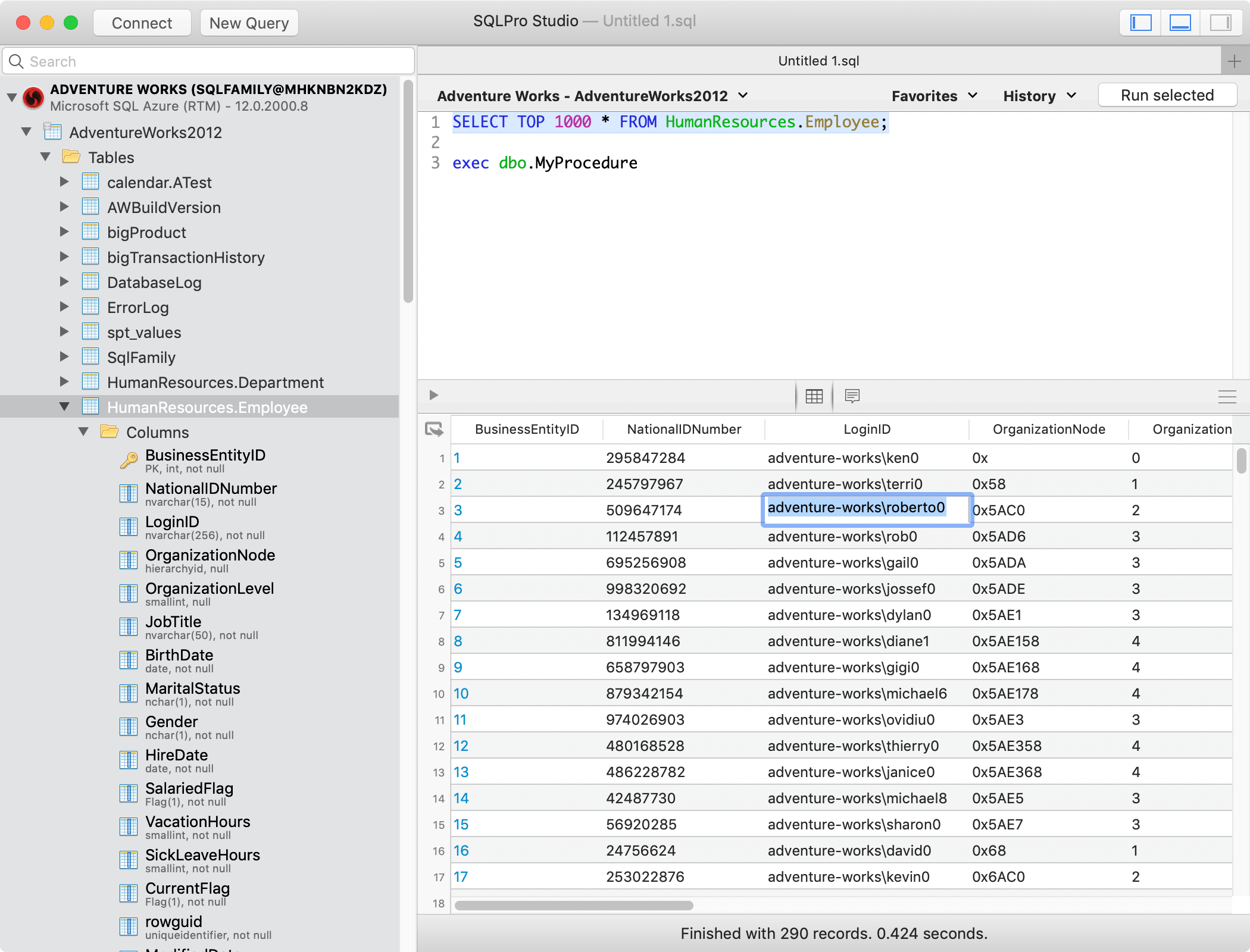Hide the left sidebar panel toggle

point(1140,23)
